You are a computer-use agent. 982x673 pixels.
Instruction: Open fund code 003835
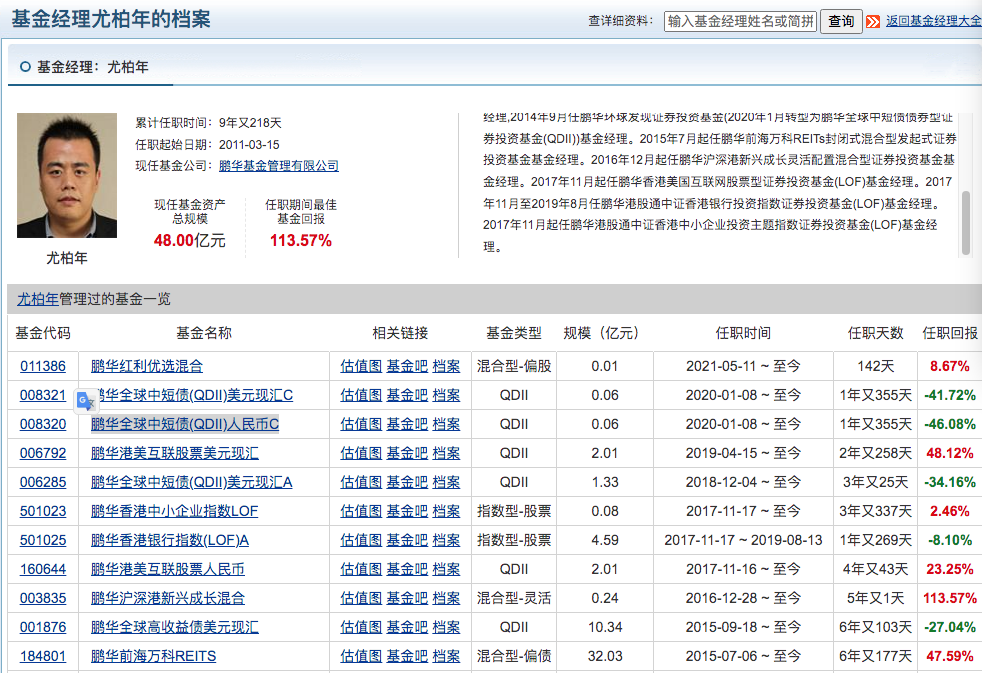click(43, 599)
